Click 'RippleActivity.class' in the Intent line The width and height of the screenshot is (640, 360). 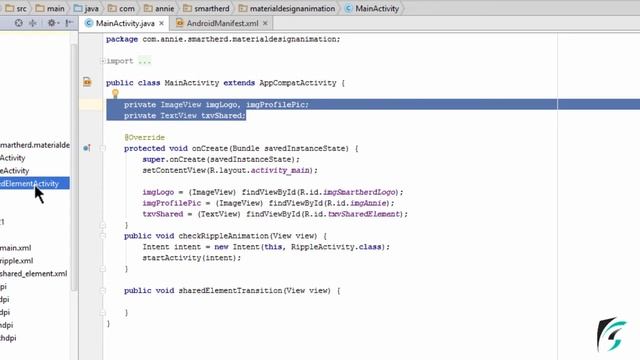pos(336,247)
